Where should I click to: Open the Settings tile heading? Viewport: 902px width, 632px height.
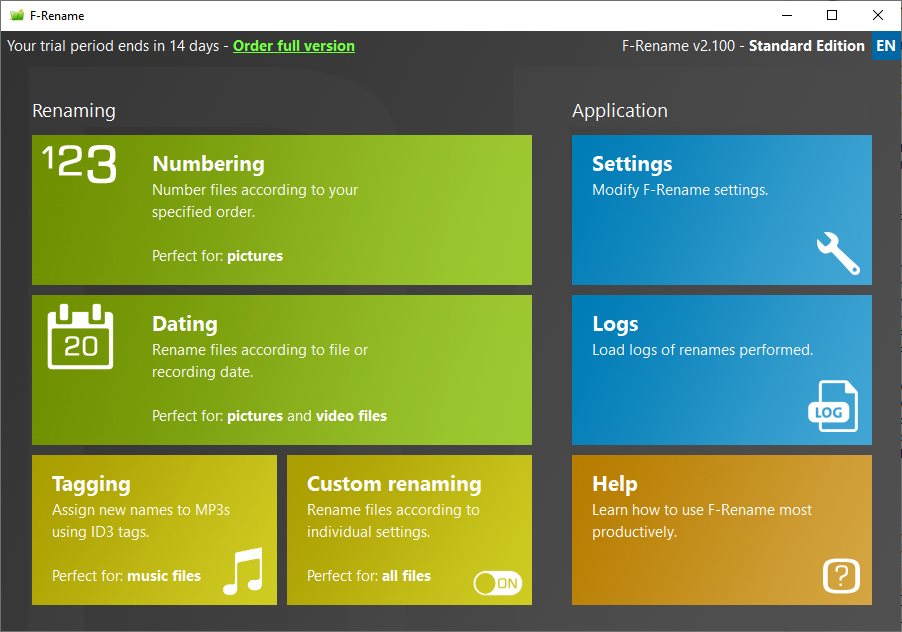pos(632,164)
